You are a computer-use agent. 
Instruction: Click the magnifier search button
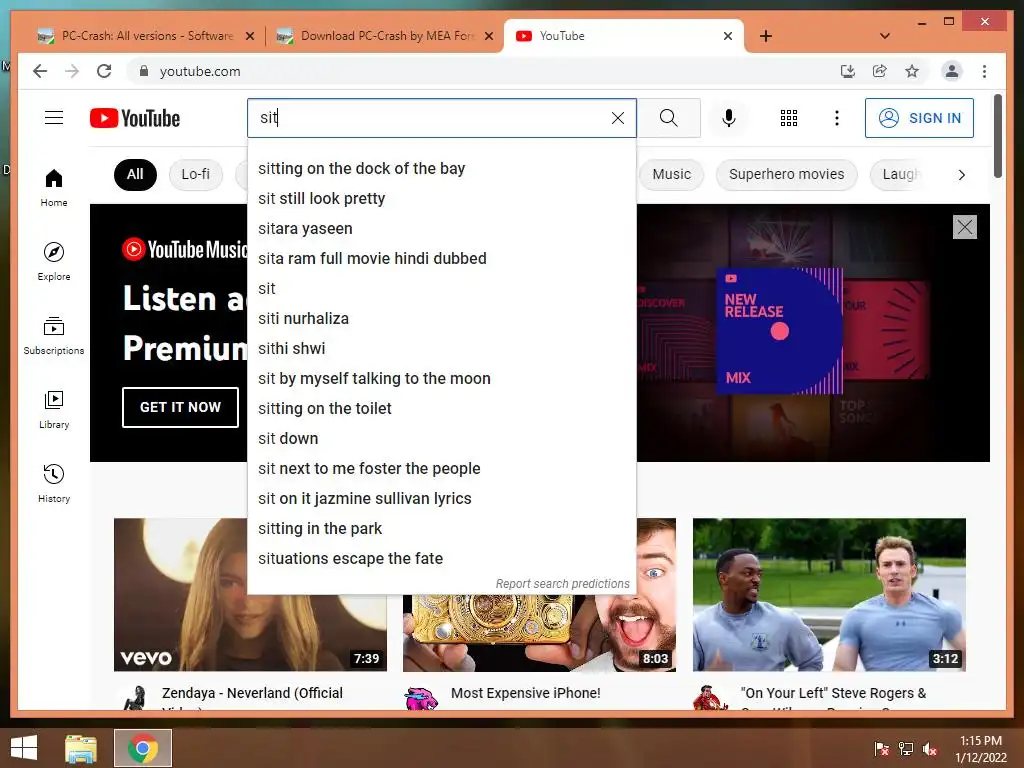pyautogui.click(x=669, y=118)
